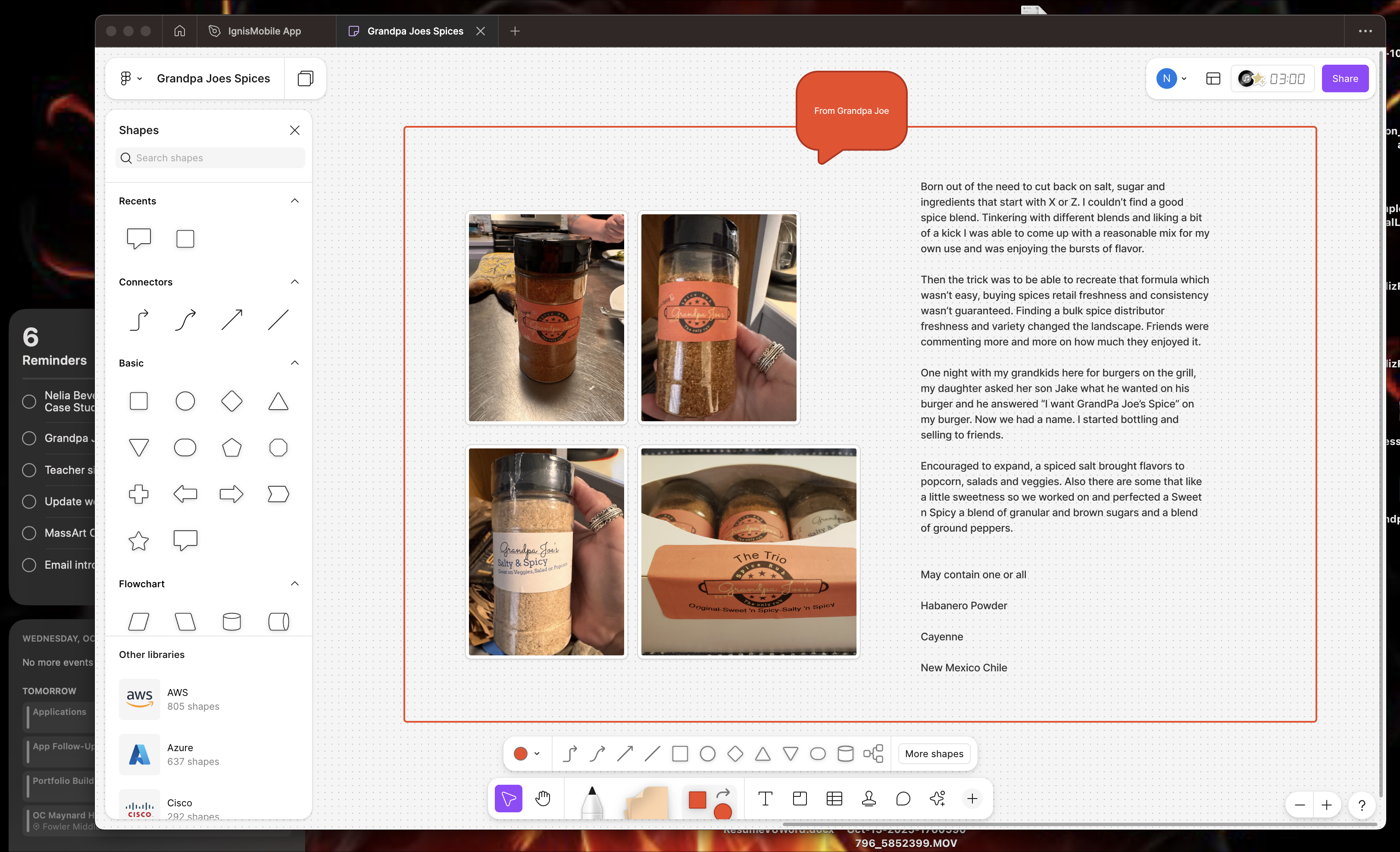
Task: Select the circle shape in bottom shapes toolbar
Action: tap(707, 754)
